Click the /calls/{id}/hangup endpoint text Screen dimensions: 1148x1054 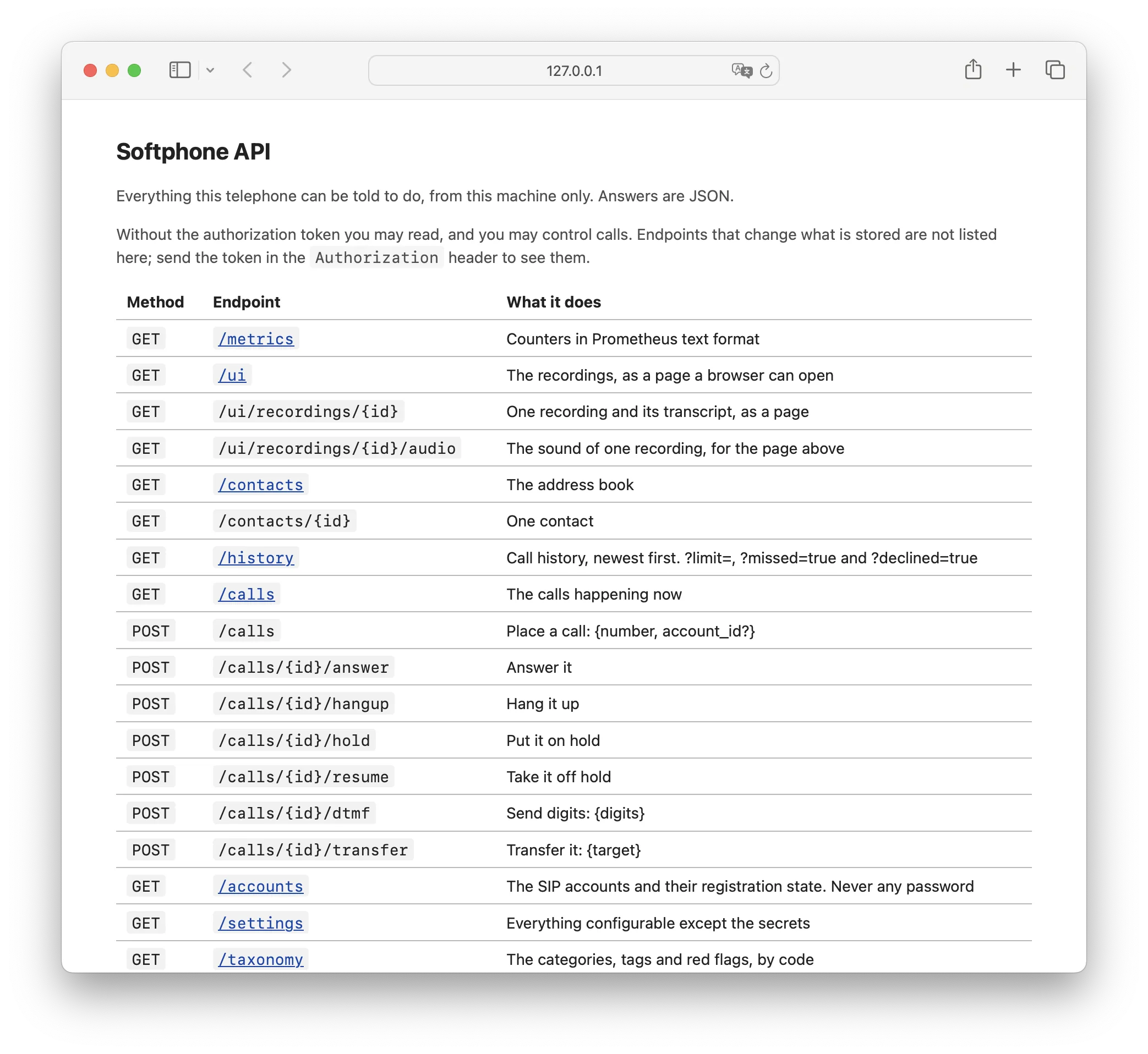304,704
